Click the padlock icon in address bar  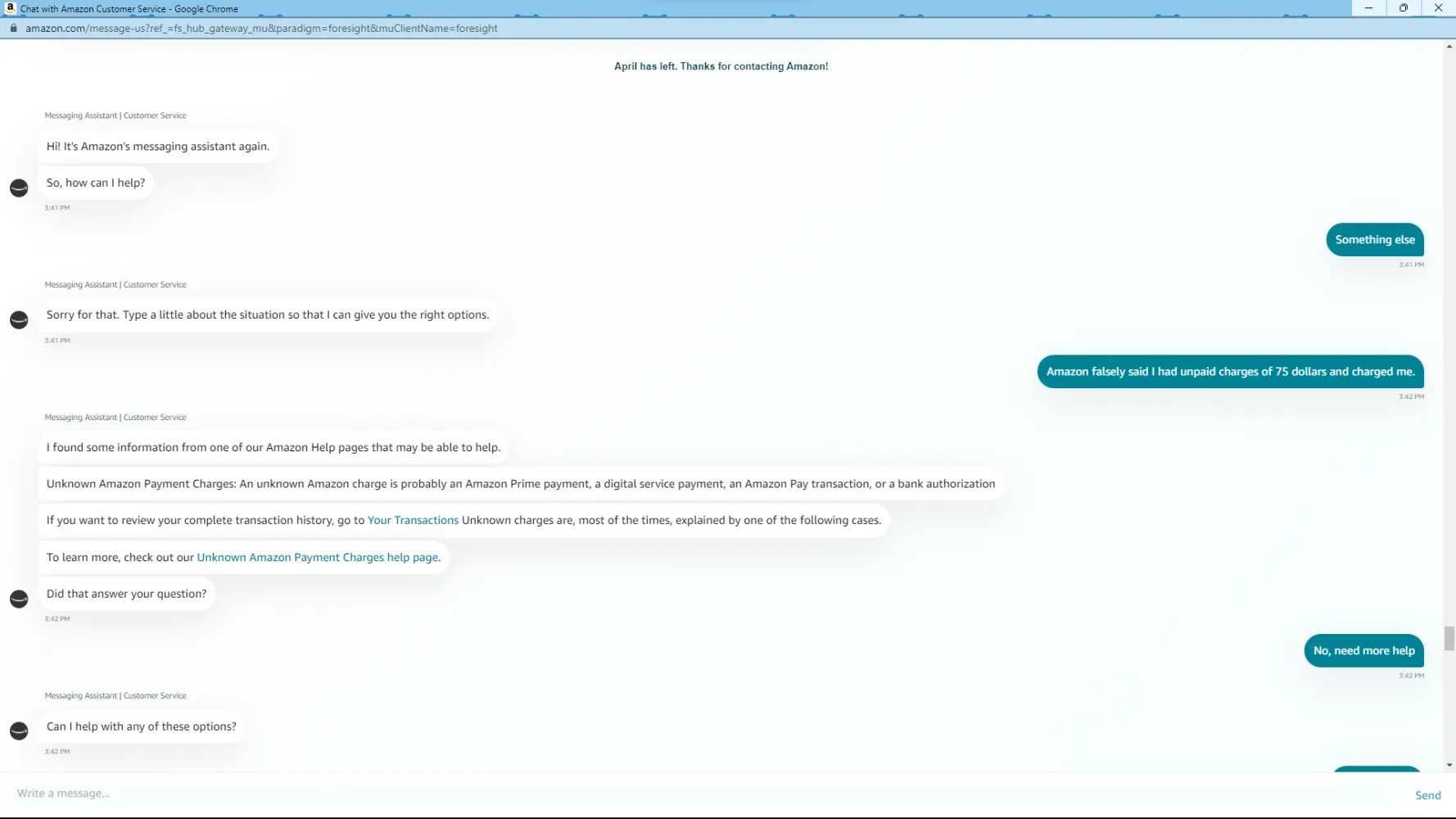click(x=13, y=28)
